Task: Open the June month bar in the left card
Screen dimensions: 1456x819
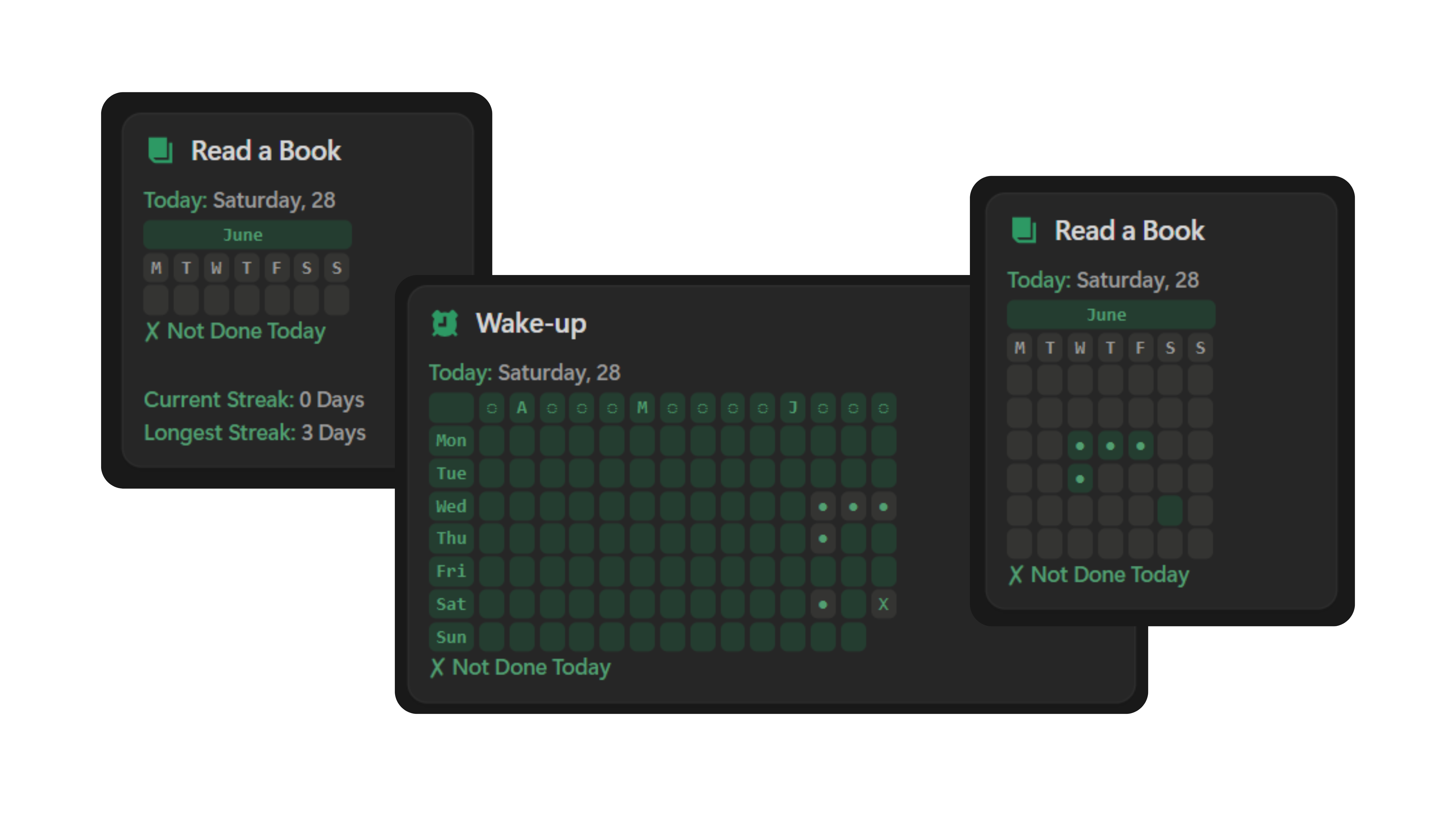Action: pyautogui.click(x=247, y=235)
